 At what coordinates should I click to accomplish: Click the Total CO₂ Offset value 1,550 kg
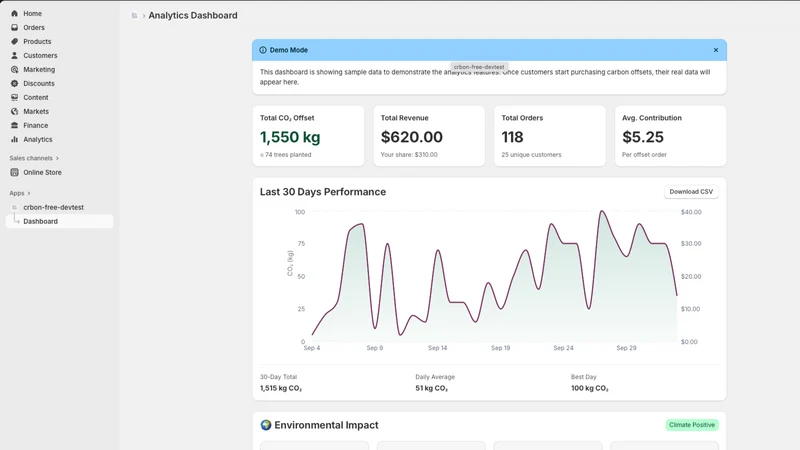click(290, 137)
